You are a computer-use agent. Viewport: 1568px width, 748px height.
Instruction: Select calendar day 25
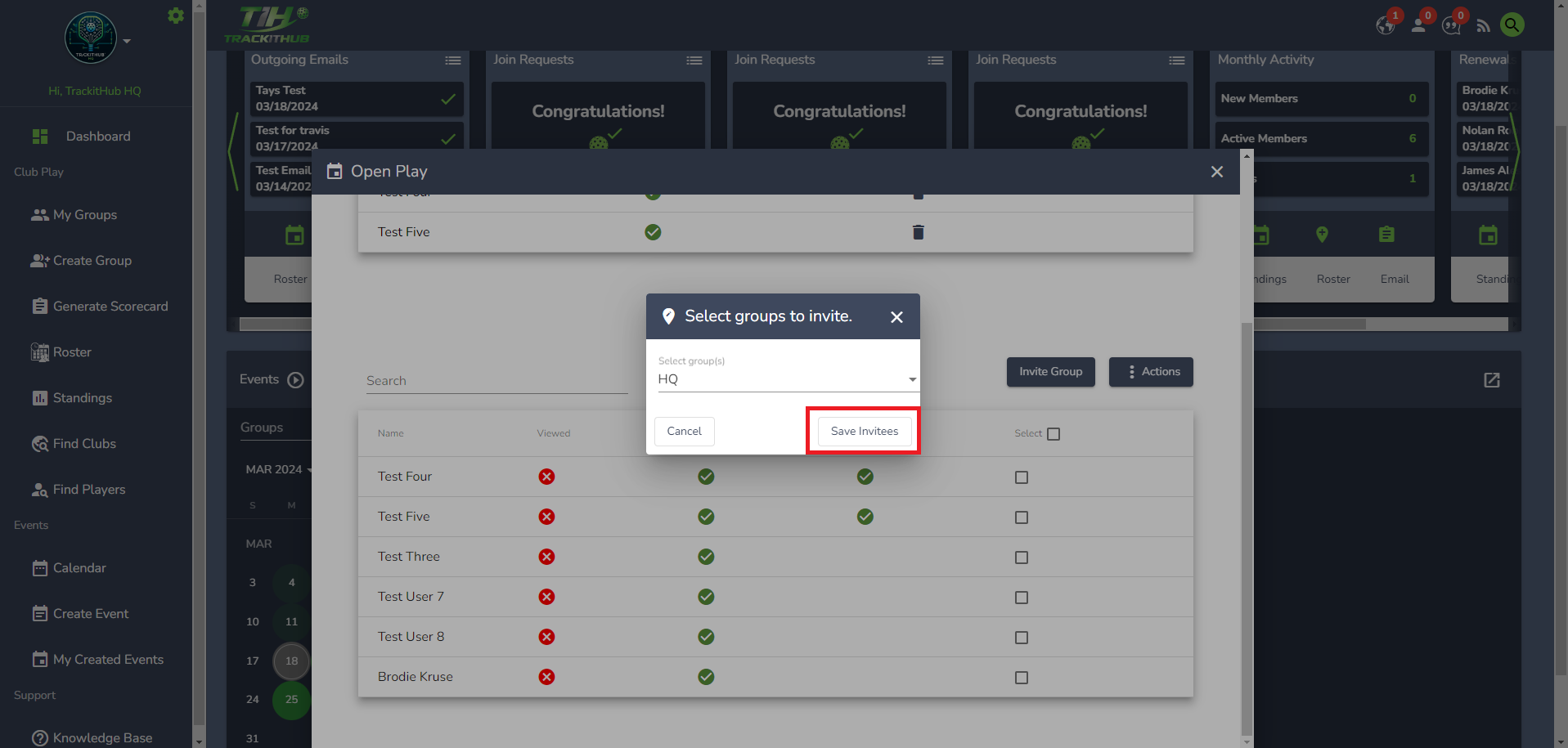291,700
